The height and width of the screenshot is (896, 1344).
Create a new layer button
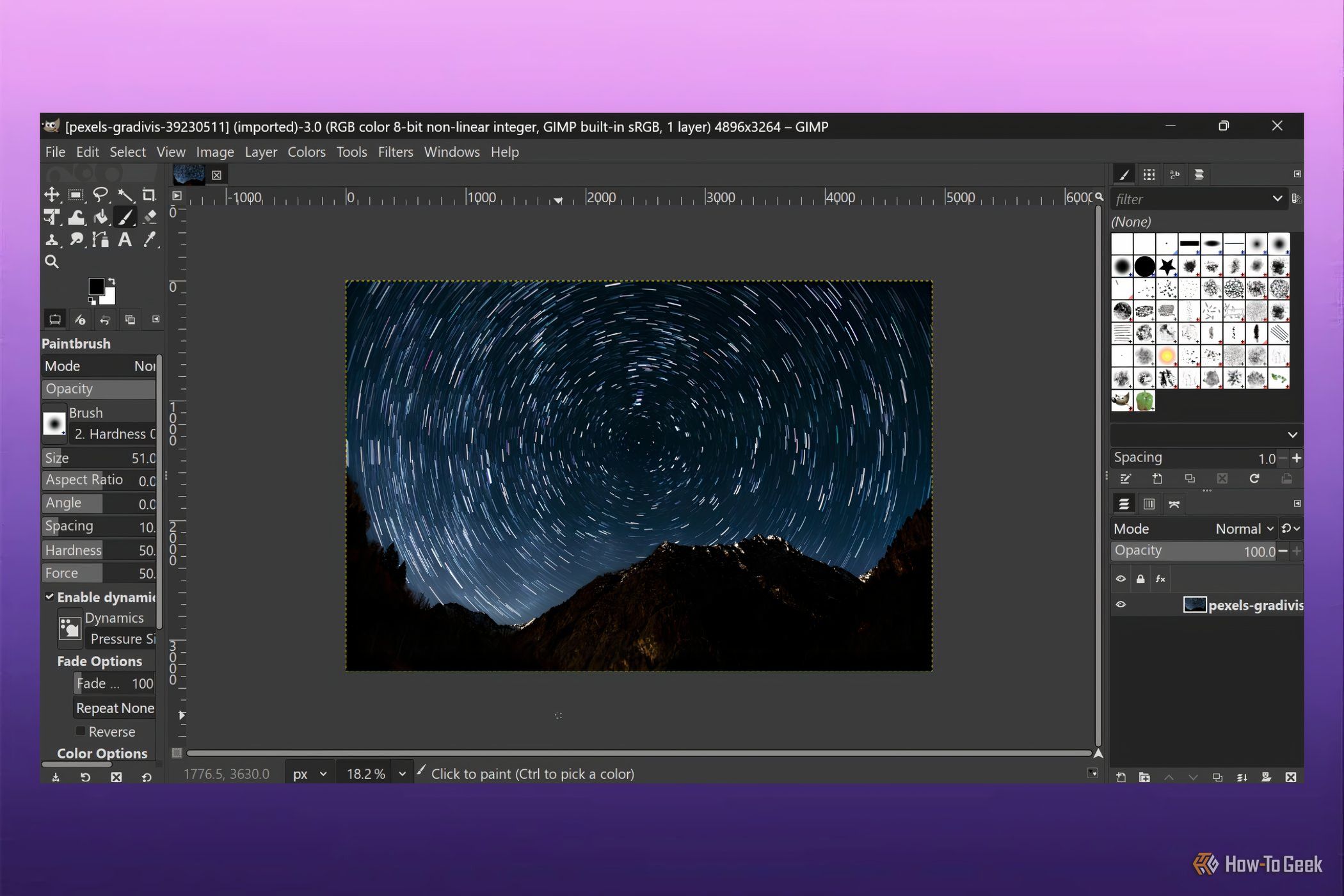[1121, 778]
